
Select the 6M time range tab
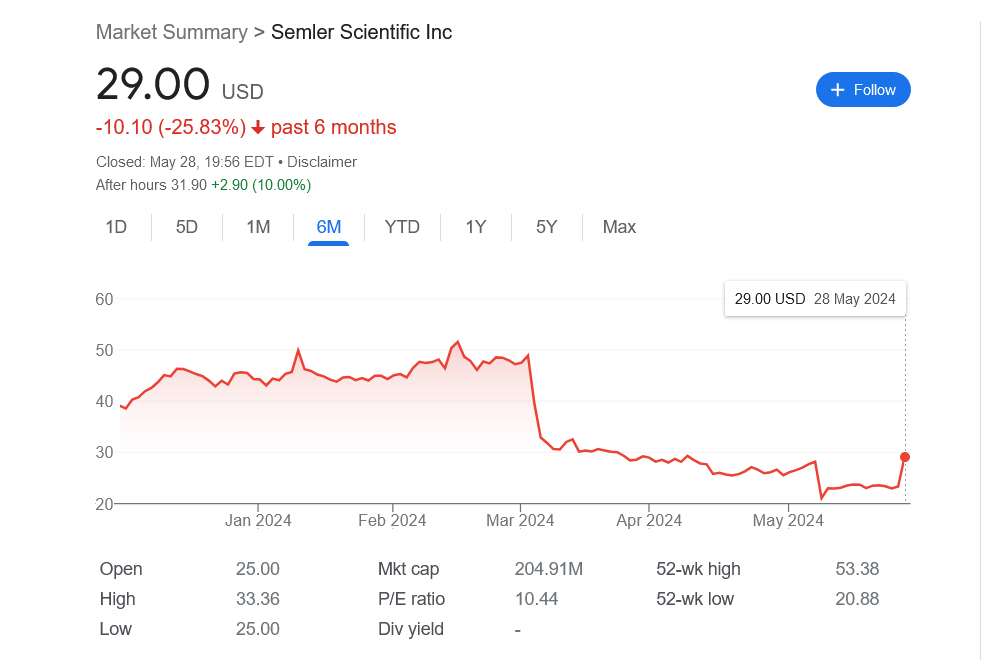point(328,227)
